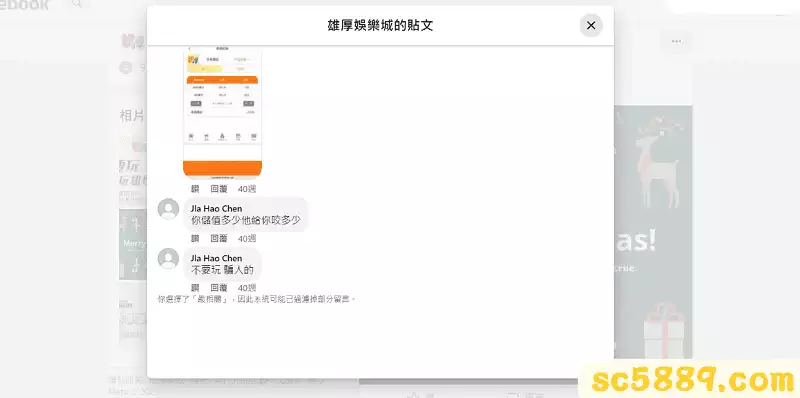Click 相片 section heading on background page
The height and width of the screenshot is (398, 800).
[x=132, y=116]
